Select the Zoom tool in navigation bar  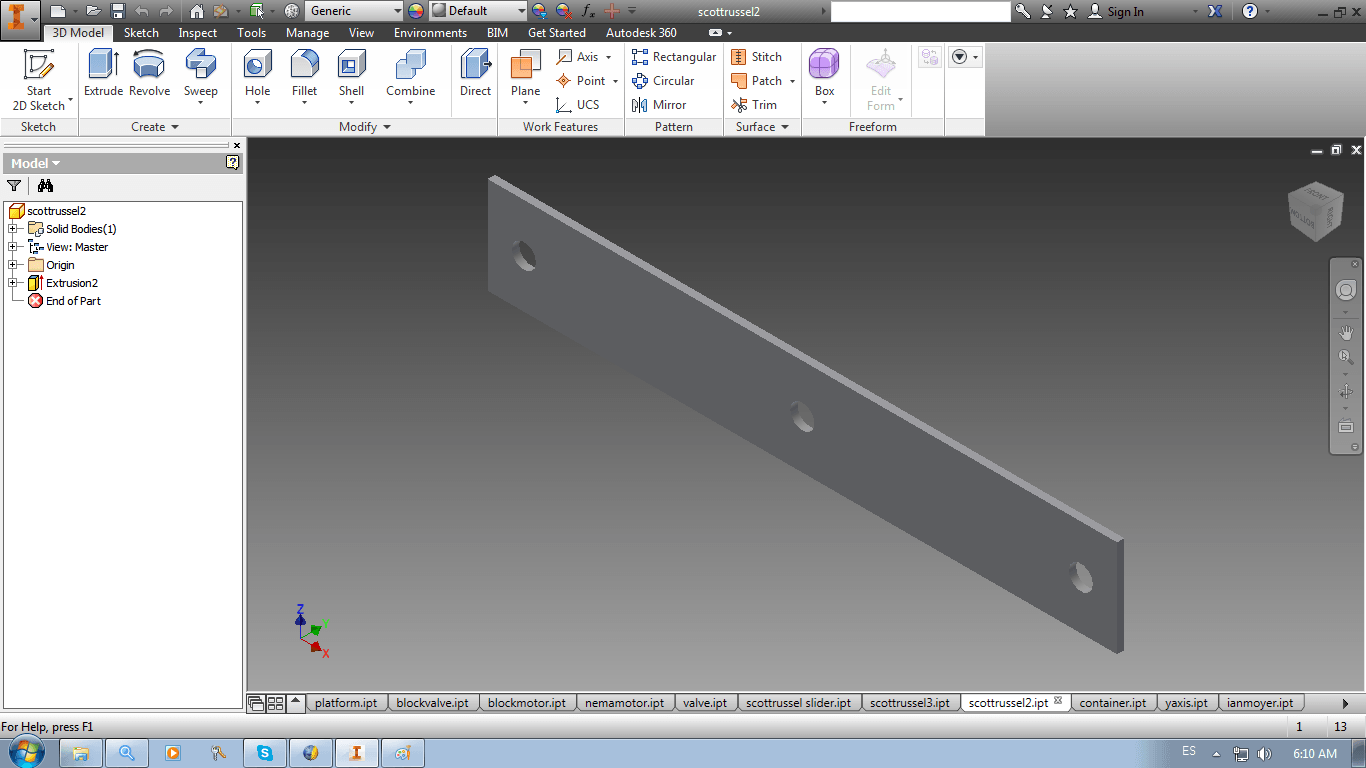[1346, 357]
